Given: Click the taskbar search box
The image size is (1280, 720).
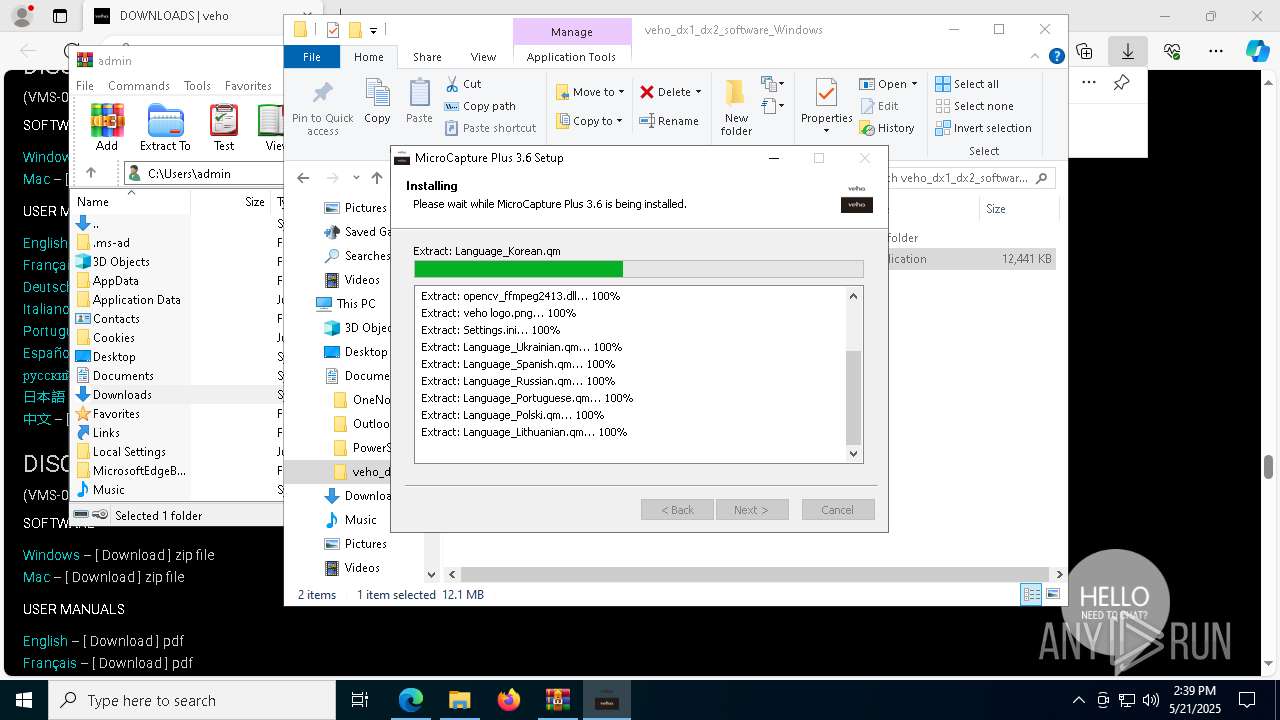Looking at the screenshot, I should [x=192, y=700].
